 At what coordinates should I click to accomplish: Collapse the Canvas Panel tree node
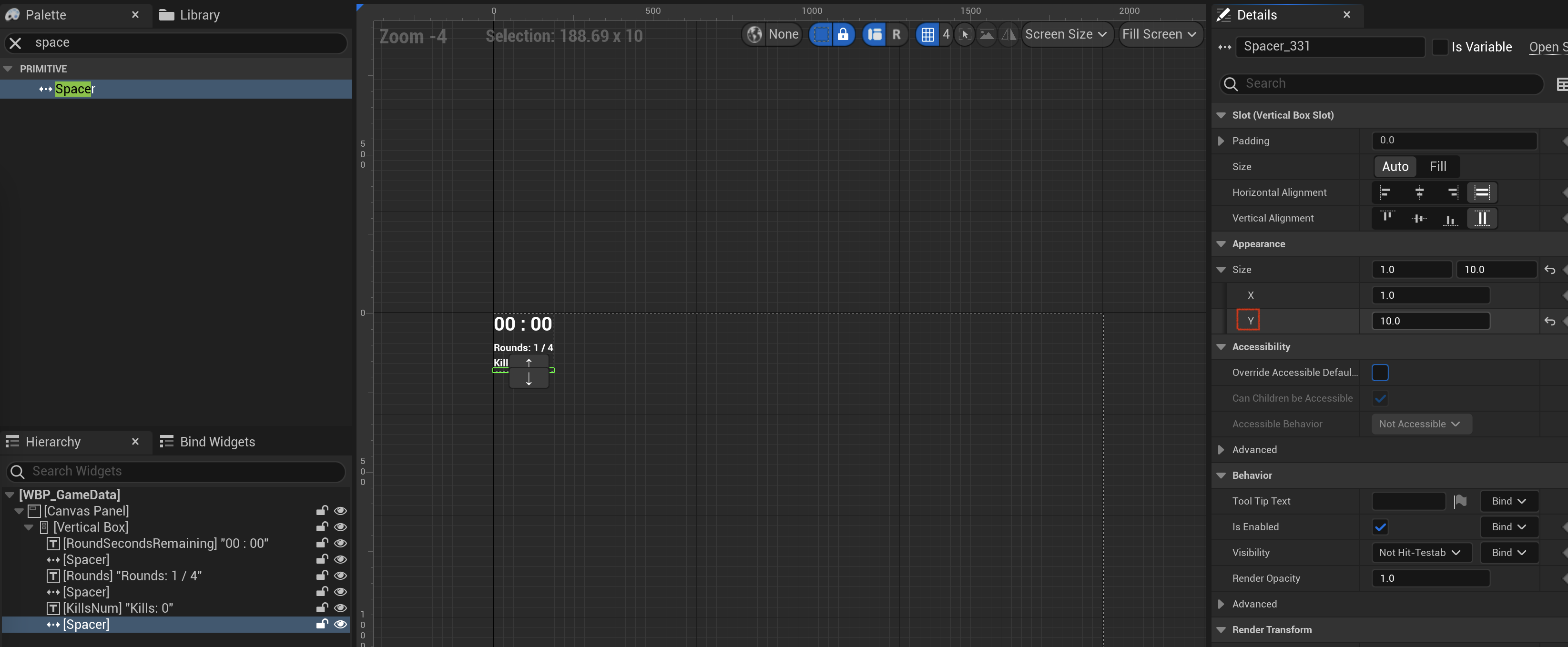[20, 511]
